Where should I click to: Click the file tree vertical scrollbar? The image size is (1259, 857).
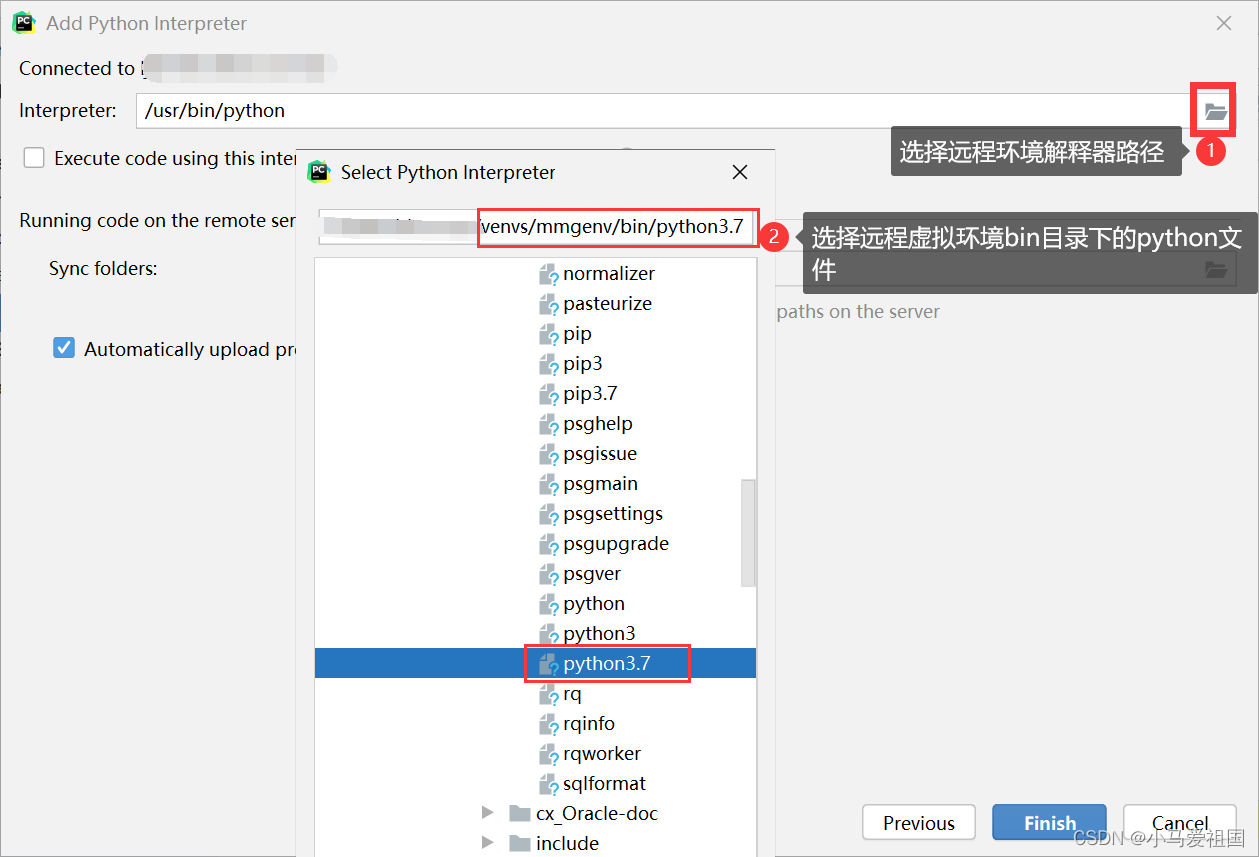point(748,533)
